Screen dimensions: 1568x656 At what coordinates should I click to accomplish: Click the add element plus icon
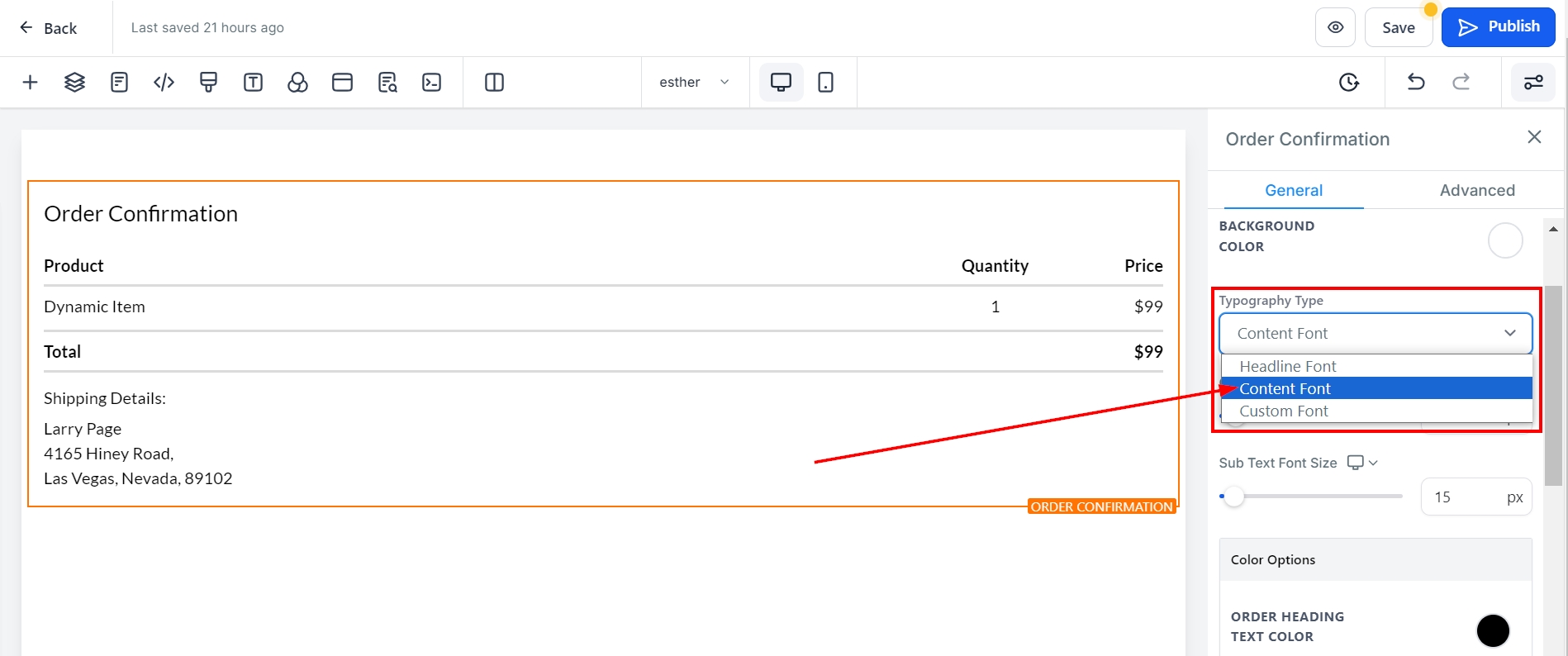31,82
